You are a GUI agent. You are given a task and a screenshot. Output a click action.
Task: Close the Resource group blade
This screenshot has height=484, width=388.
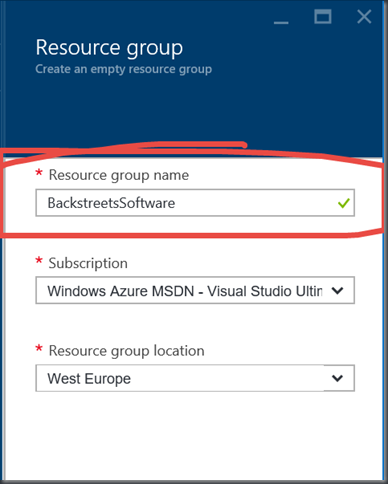(x=364, y=17)
